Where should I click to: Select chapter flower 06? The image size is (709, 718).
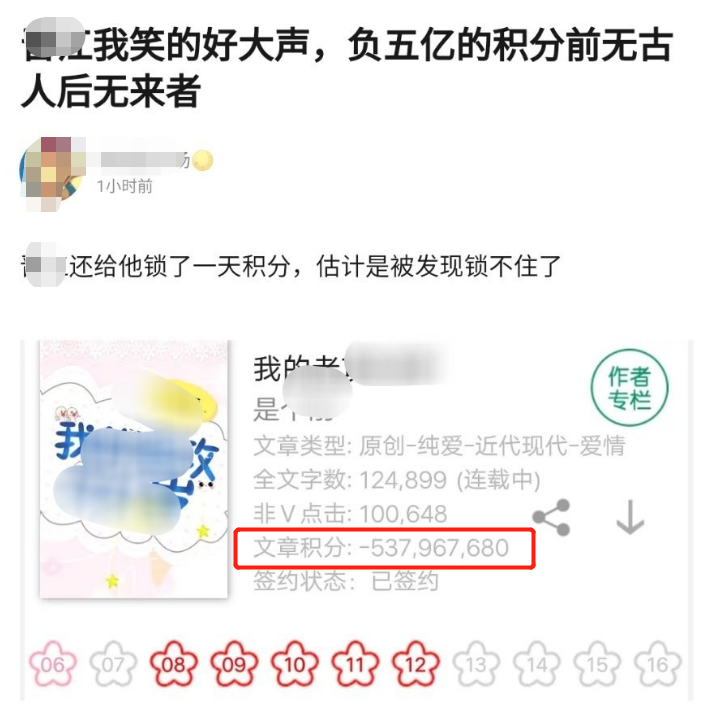[x=52, y=664]
